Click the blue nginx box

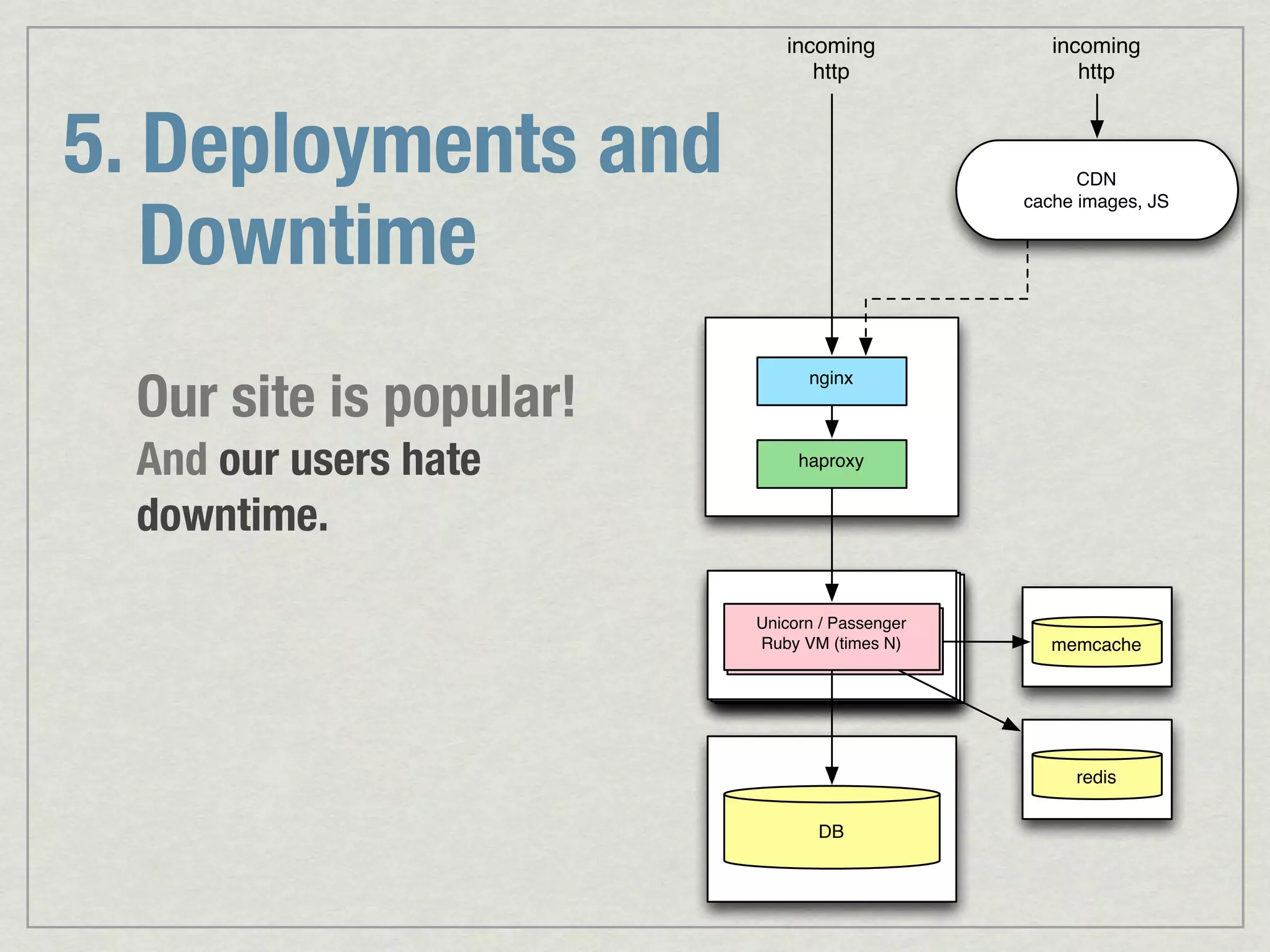(x=831, y=381)
